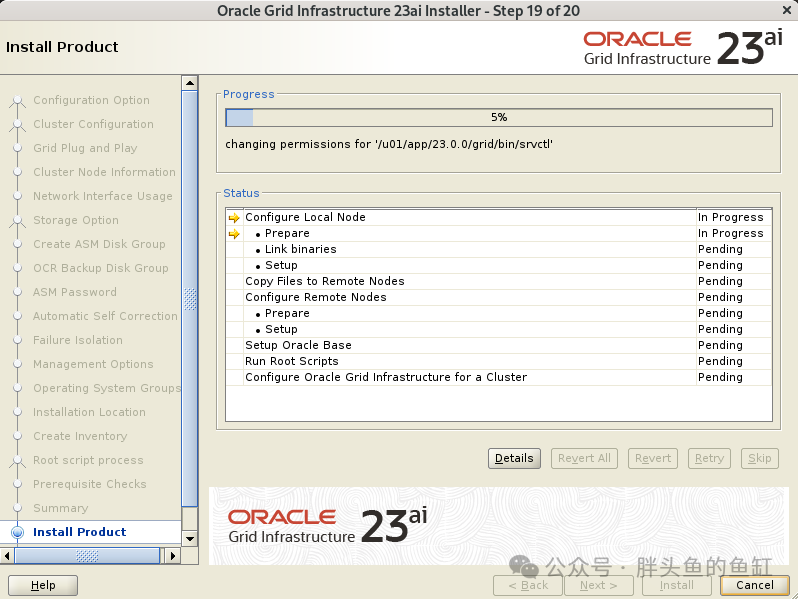Image resolution: width=798 pixels, height=599 pixels.
Task: Select the OCR Backup Disk Group step
Action: (x=101, y=268)
